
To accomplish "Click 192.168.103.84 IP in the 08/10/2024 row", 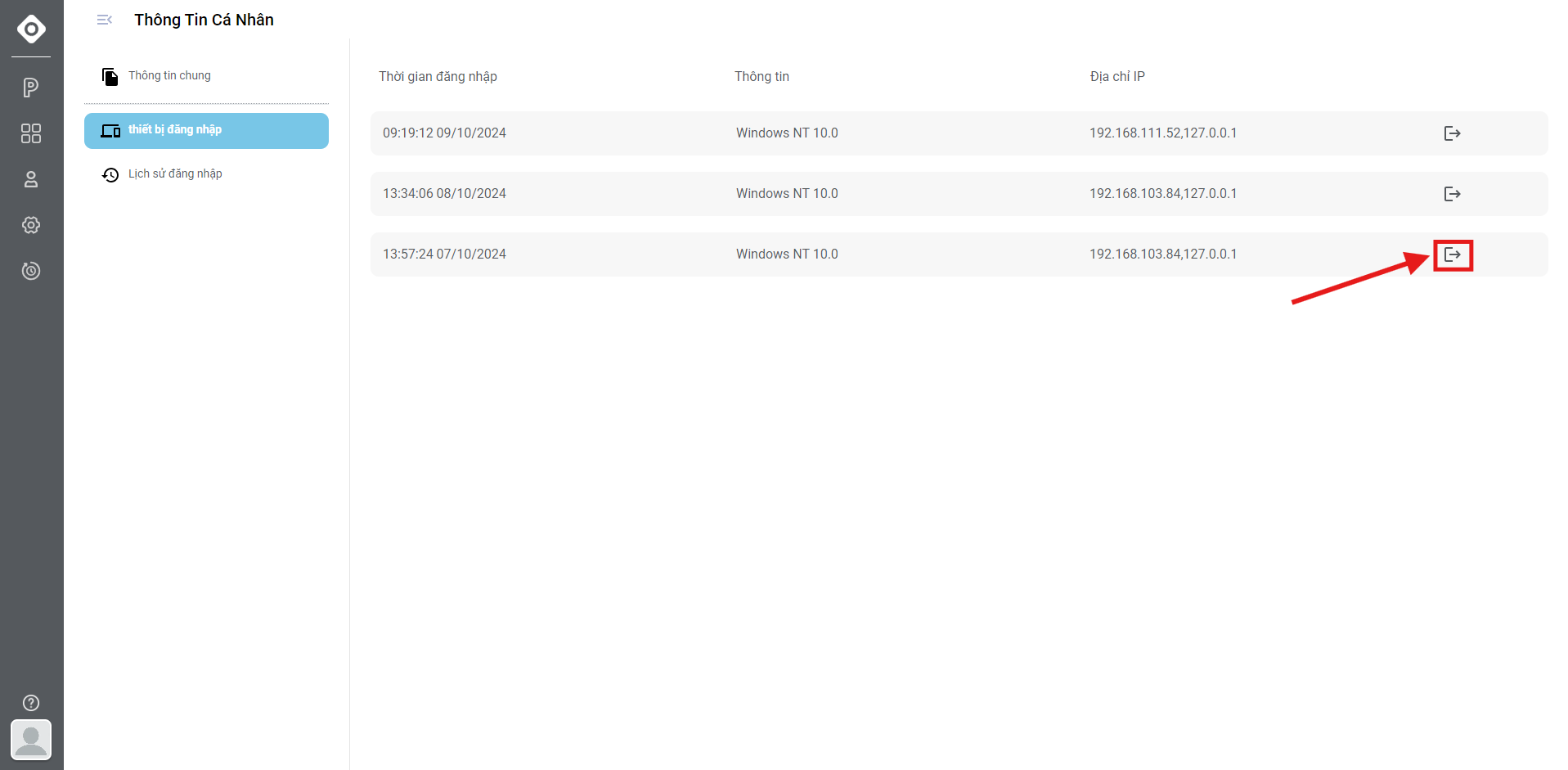I will point(1163,193).
